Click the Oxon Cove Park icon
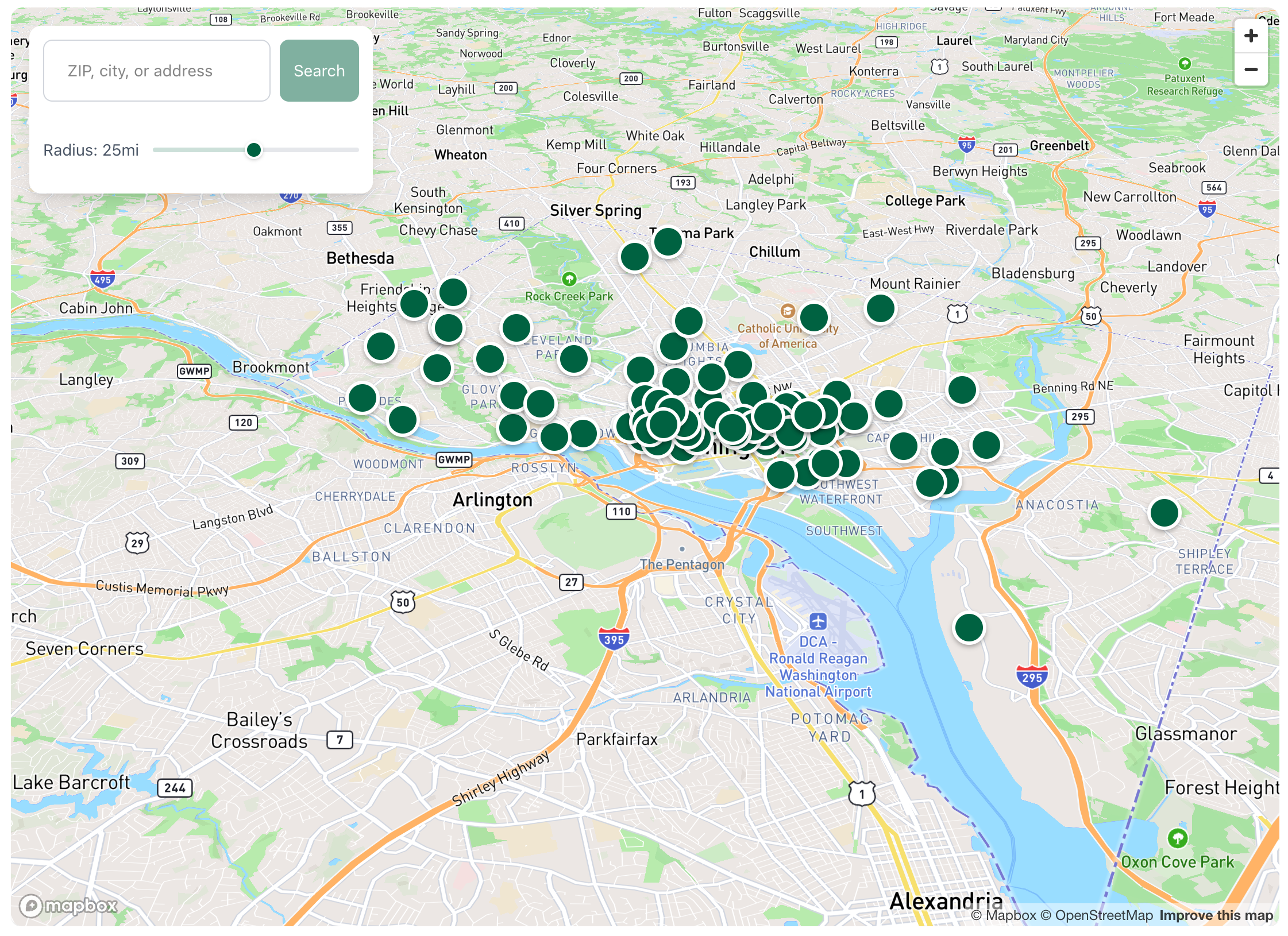This screenshot has height=936, width=1288. [1177, 838]
